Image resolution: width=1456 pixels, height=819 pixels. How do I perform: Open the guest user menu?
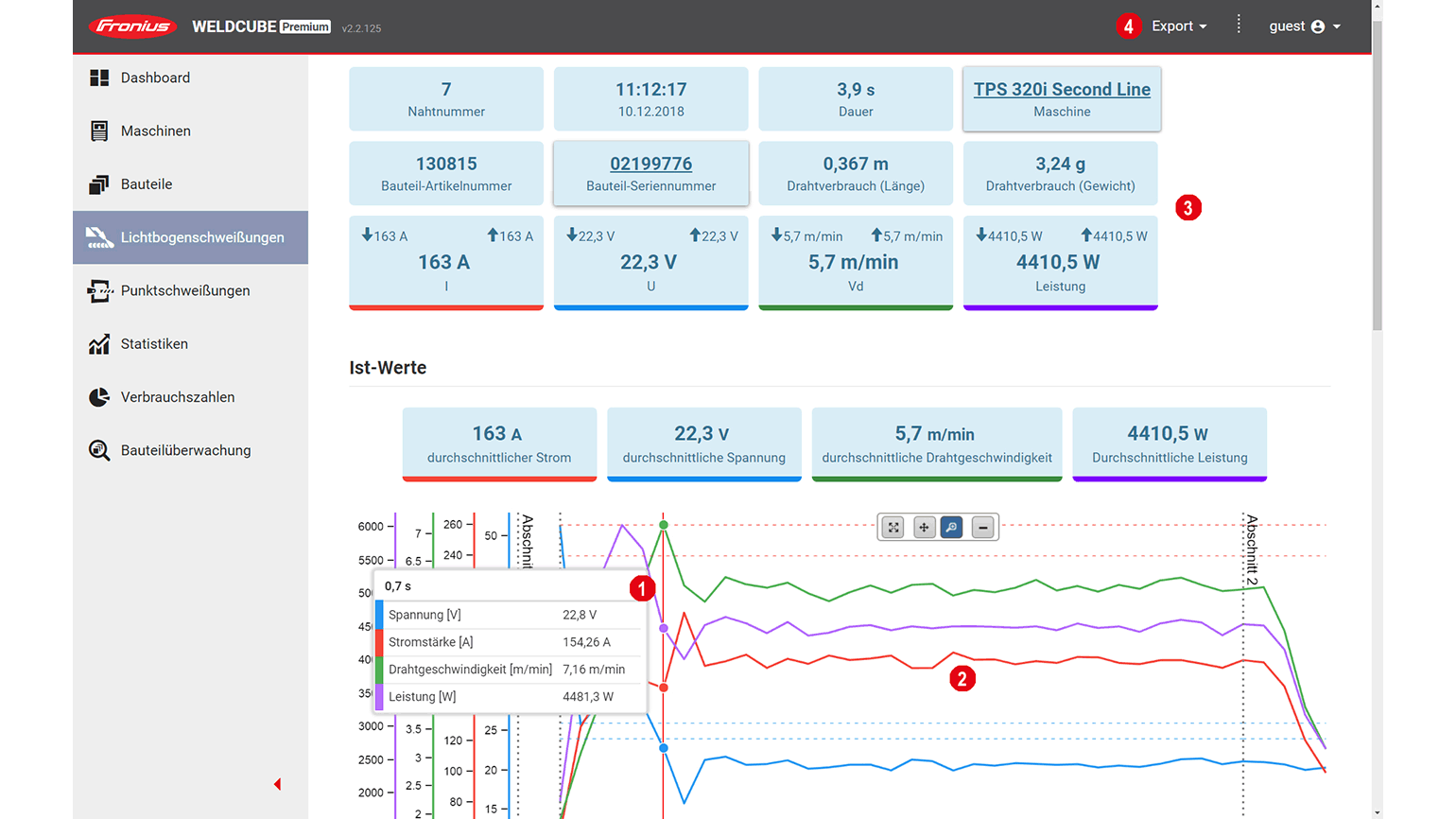(x=1304, y=26)
